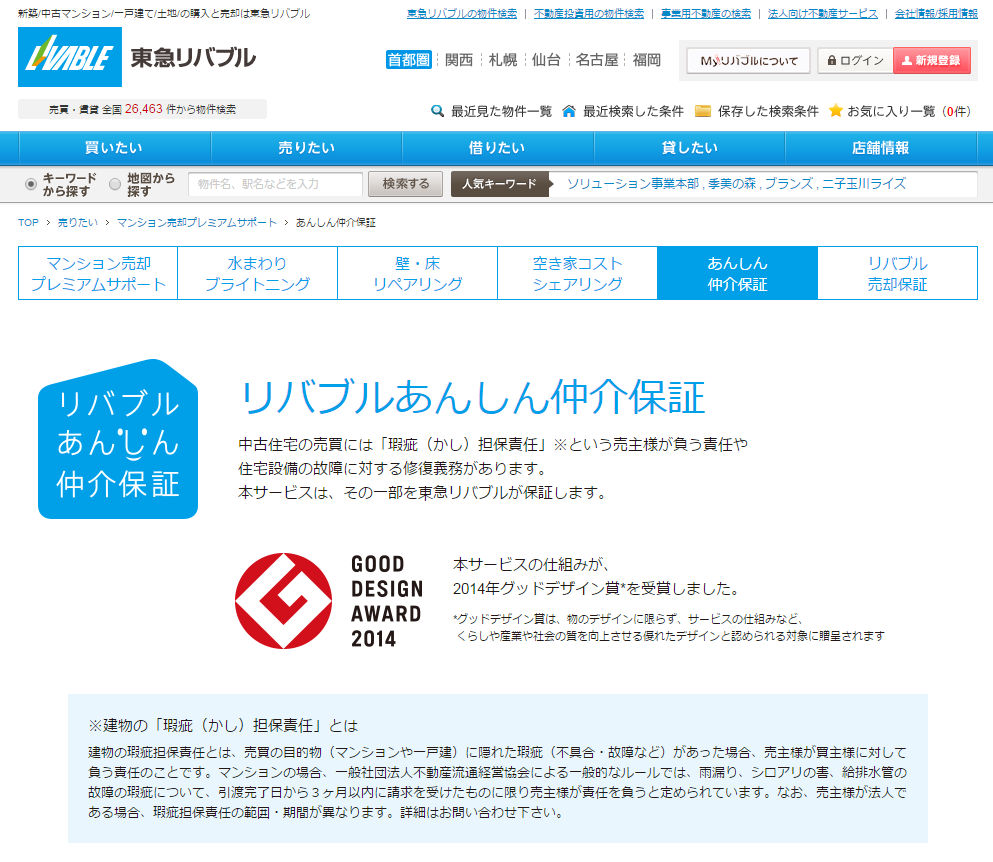Screen dimensions: 993x862
Task: Select the 札幌 region
Action: click(503, 60)
